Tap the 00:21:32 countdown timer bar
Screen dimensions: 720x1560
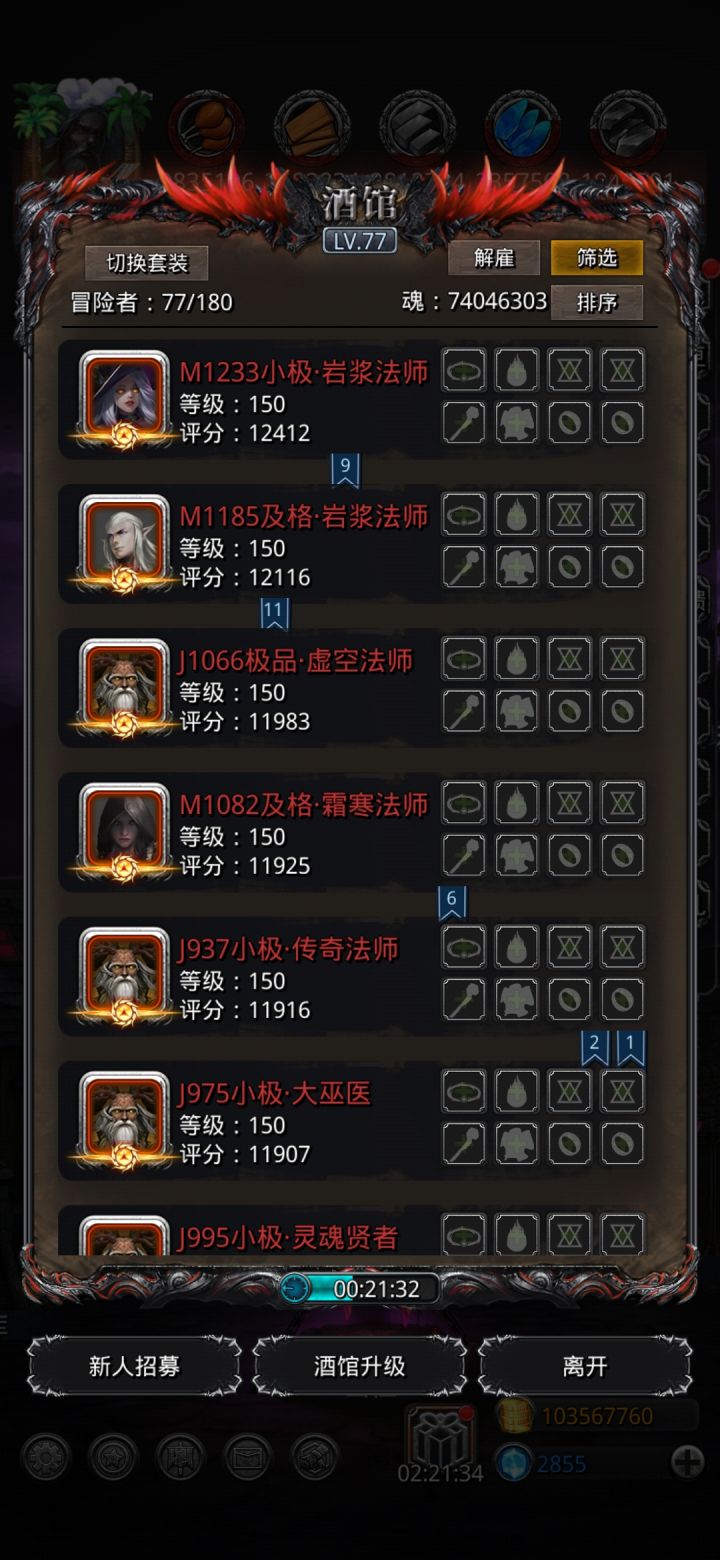tap(360, 1289)
